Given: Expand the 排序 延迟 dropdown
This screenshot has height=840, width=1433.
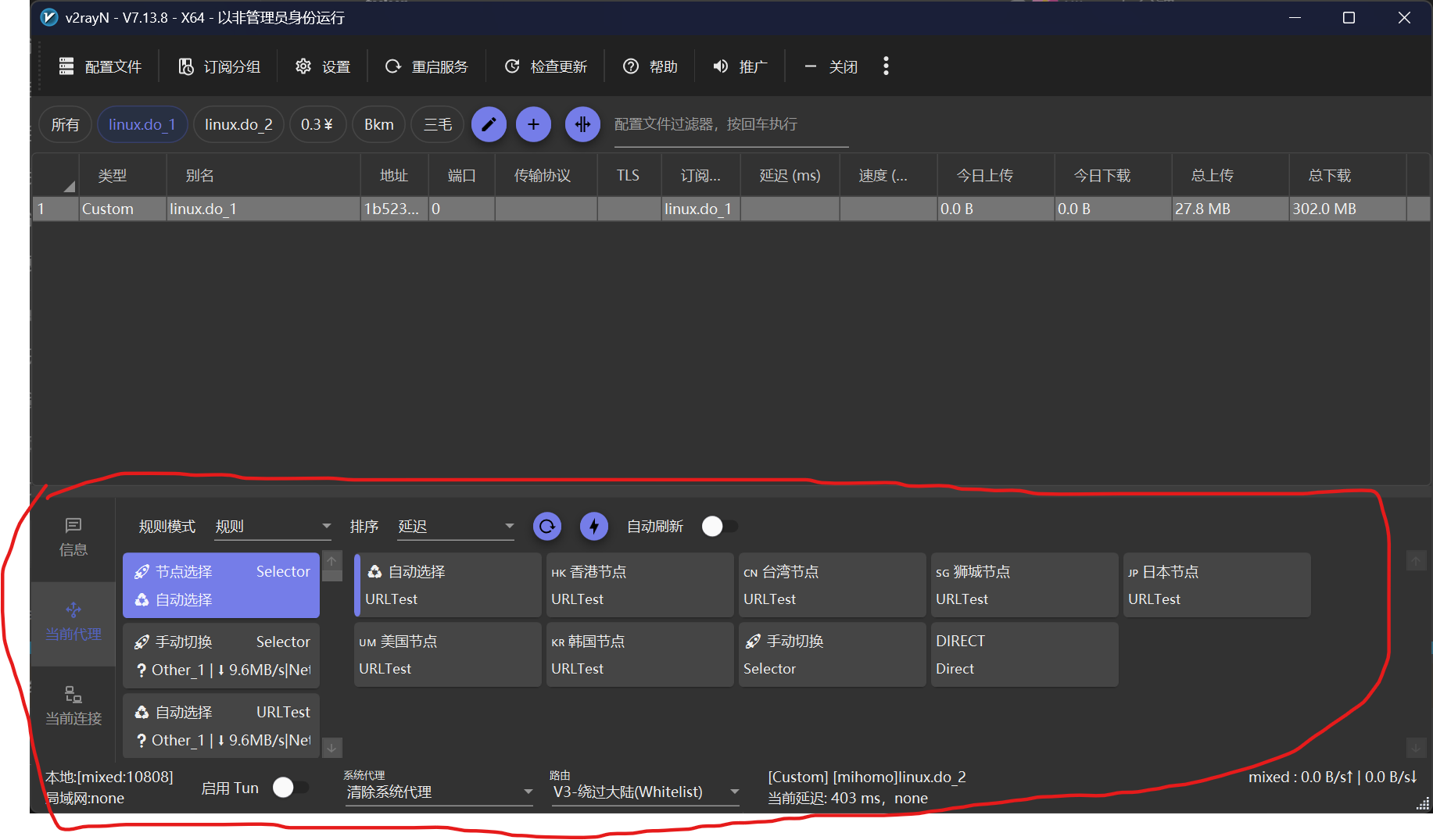Looking at the screenshot, I should (x=457, y=527).
